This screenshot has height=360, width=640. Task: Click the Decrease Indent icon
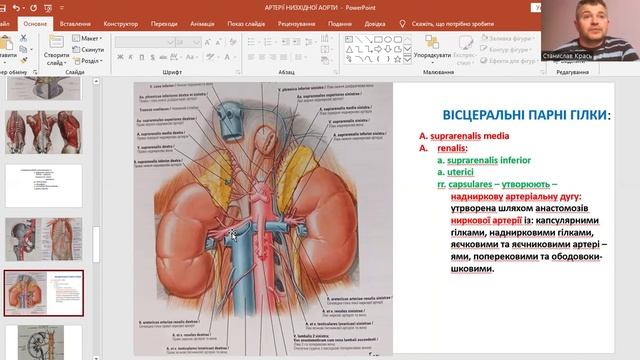pyautogui.click(x=286, y=42)
